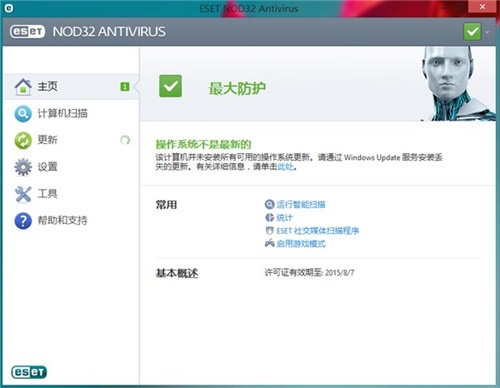The image size is (500, 388).
Task: Click the green protection status checkmark in header
Action: pos(472,32)
